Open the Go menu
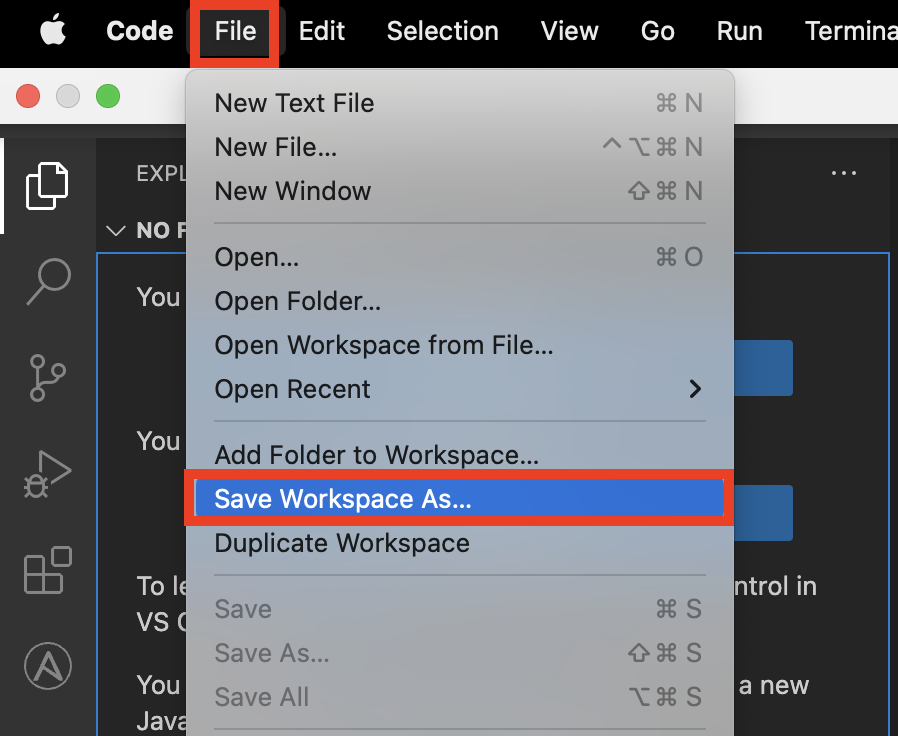Screen dimensions: 898x736 point(657,31)
